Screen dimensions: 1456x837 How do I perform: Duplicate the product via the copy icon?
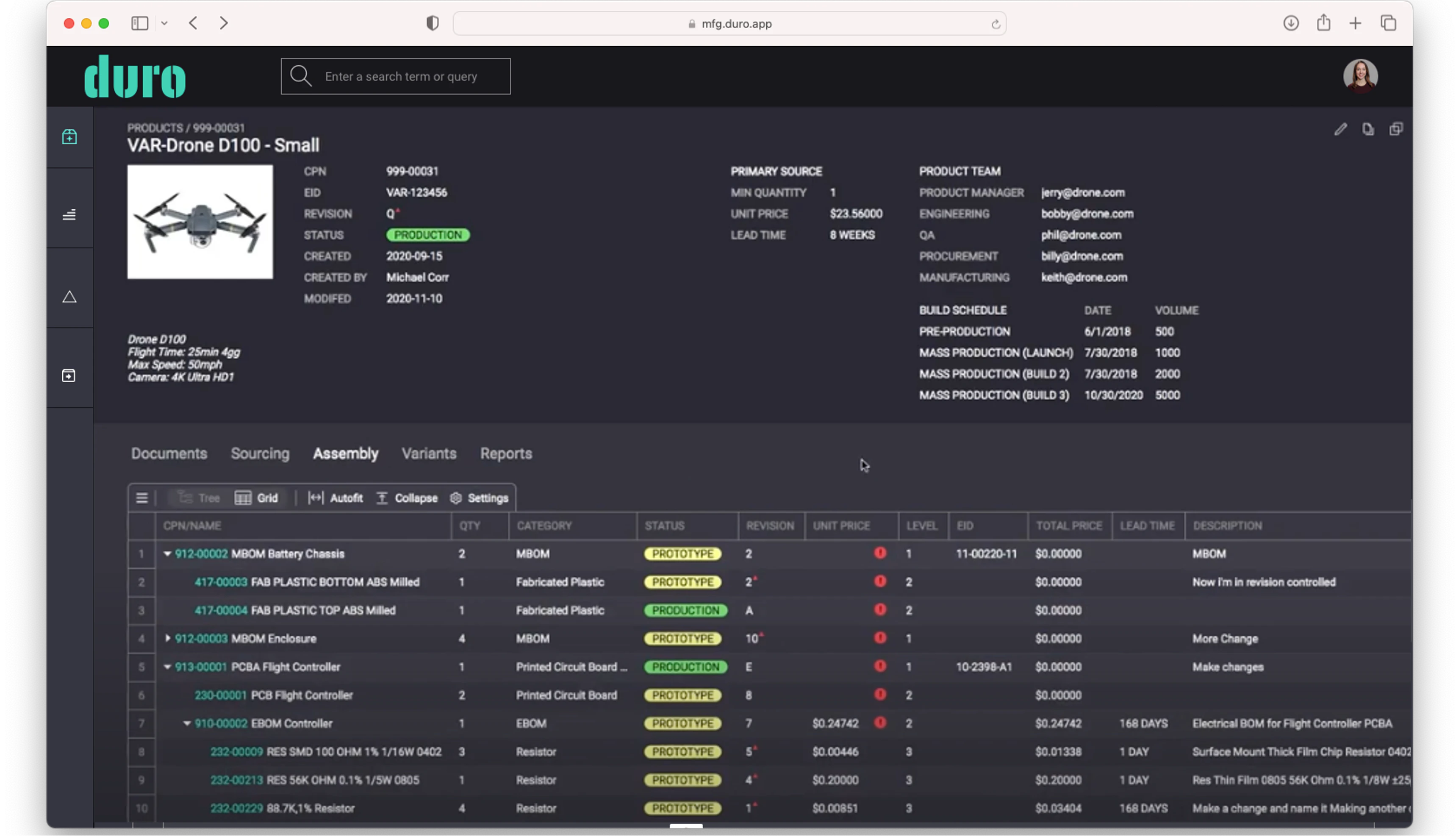pos(1396,129)
